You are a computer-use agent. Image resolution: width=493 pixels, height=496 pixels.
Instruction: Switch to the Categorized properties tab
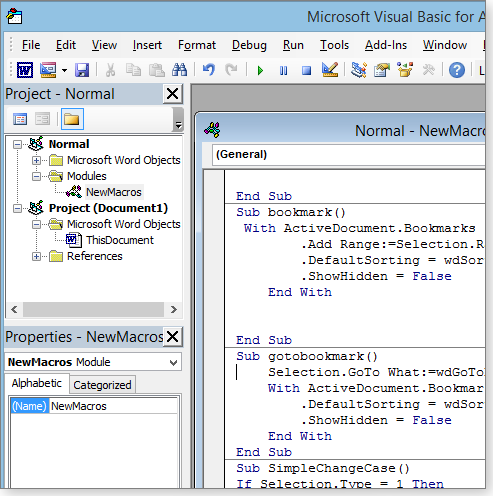pyautogui.click(x=102, y=385)
